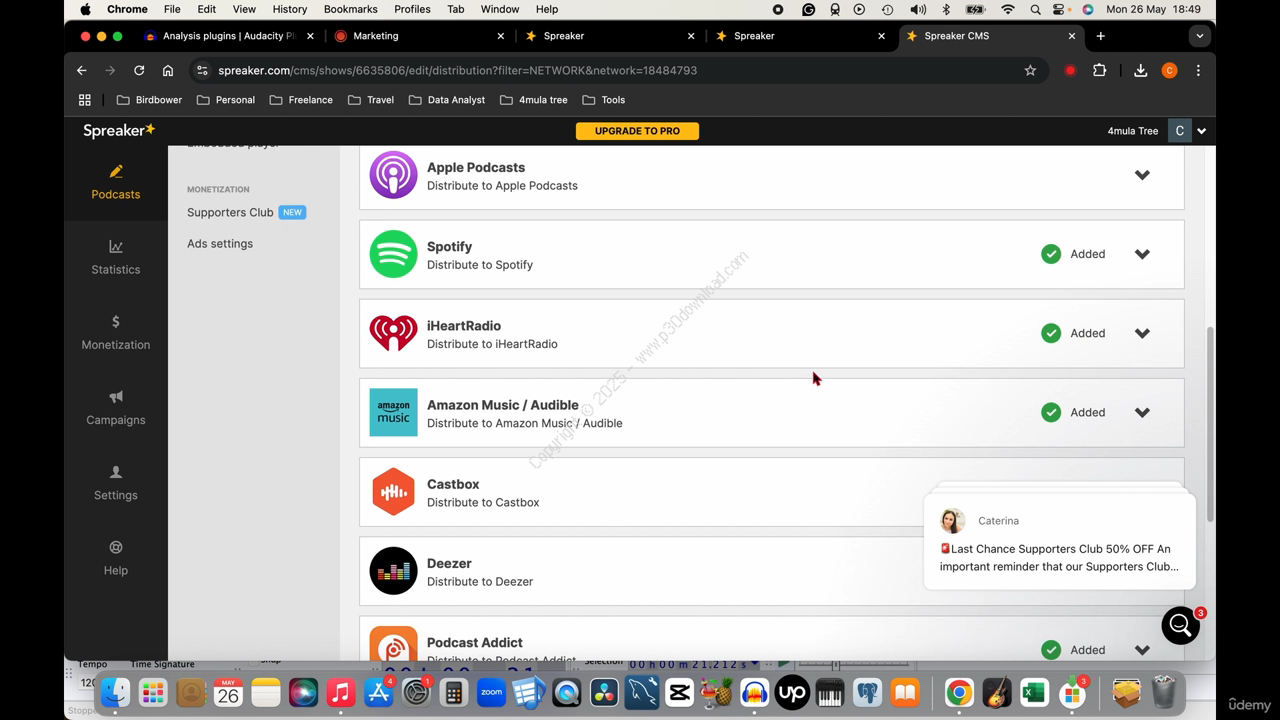The height and width of the screenshot is (720, 1280).
Task: Expand the Podcast Addict distribution row
Action: [x=1142, y=650]
